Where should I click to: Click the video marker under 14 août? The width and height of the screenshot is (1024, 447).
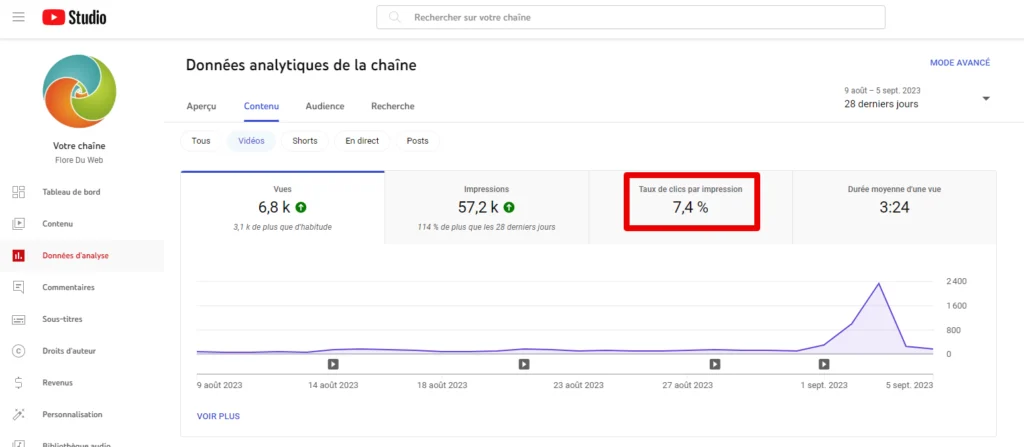(332, 364)
